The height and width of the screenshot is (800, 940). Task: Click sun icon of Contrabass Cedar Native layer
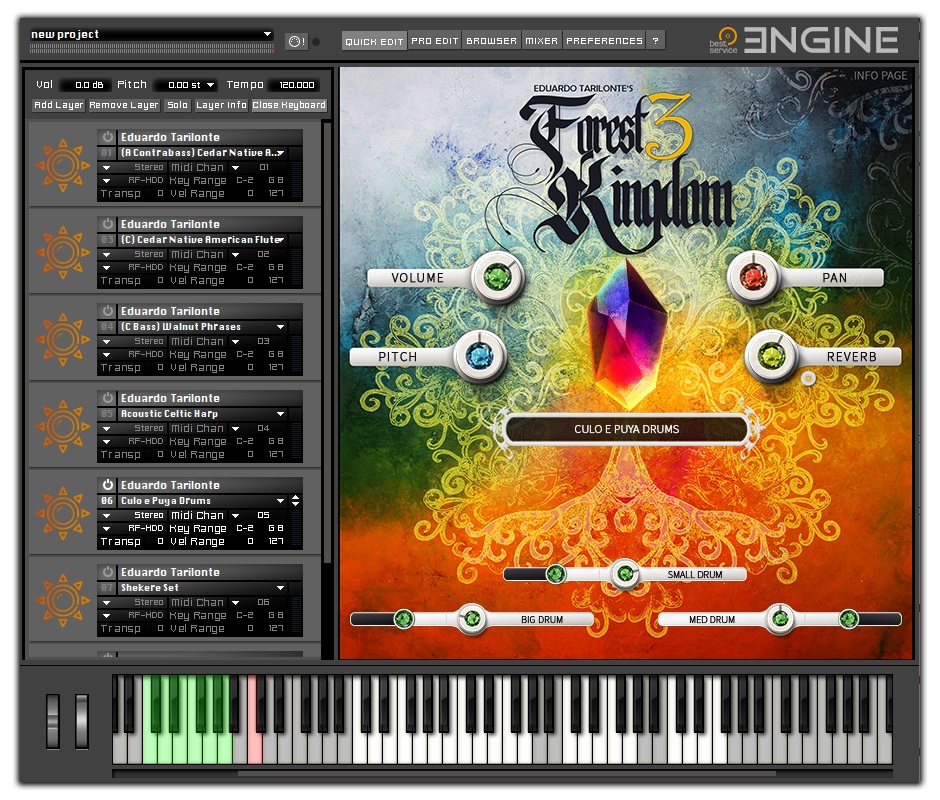(62, 166)
